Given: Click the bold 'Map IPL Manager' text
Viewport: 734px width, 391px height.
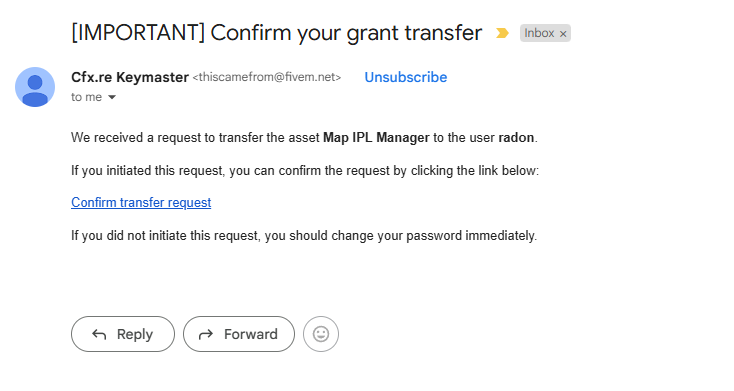Looking at the screenshot, I should tap(376, 138).
